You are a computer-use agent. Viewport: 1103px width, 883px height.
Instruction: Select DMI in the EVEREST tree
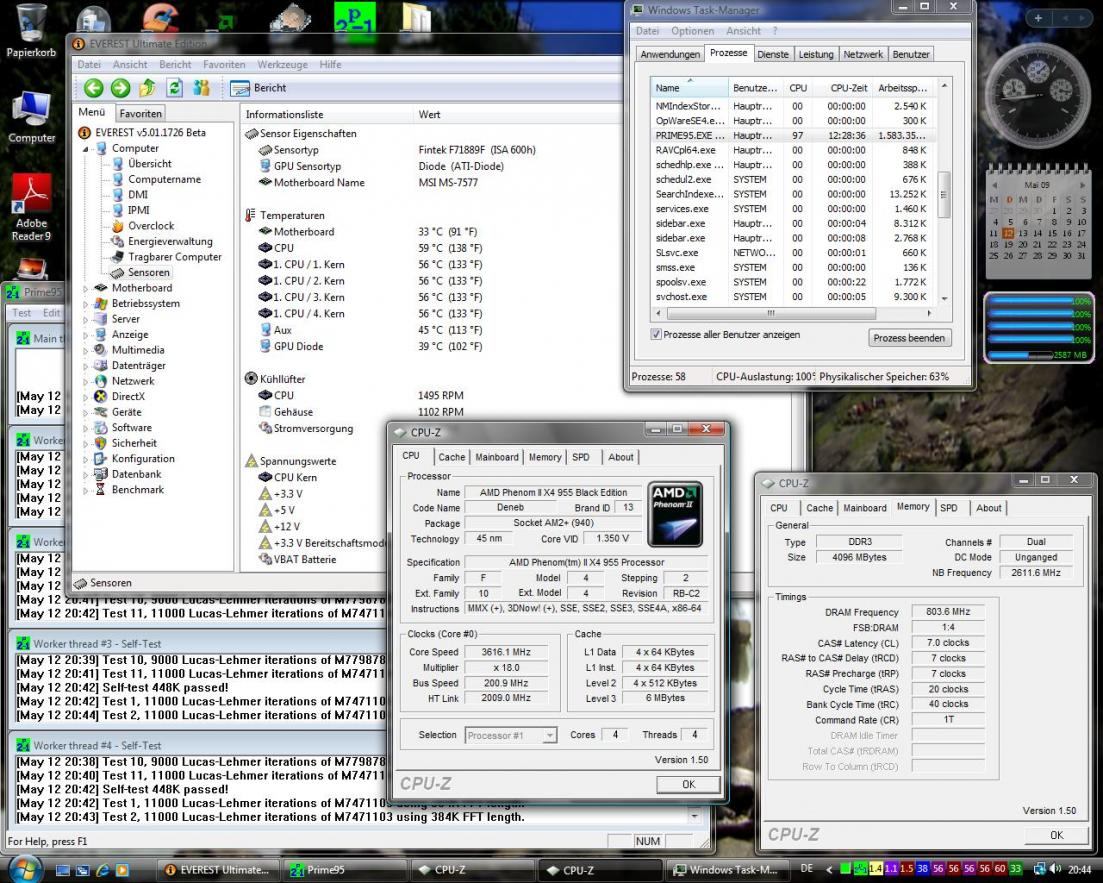point(138,195)
